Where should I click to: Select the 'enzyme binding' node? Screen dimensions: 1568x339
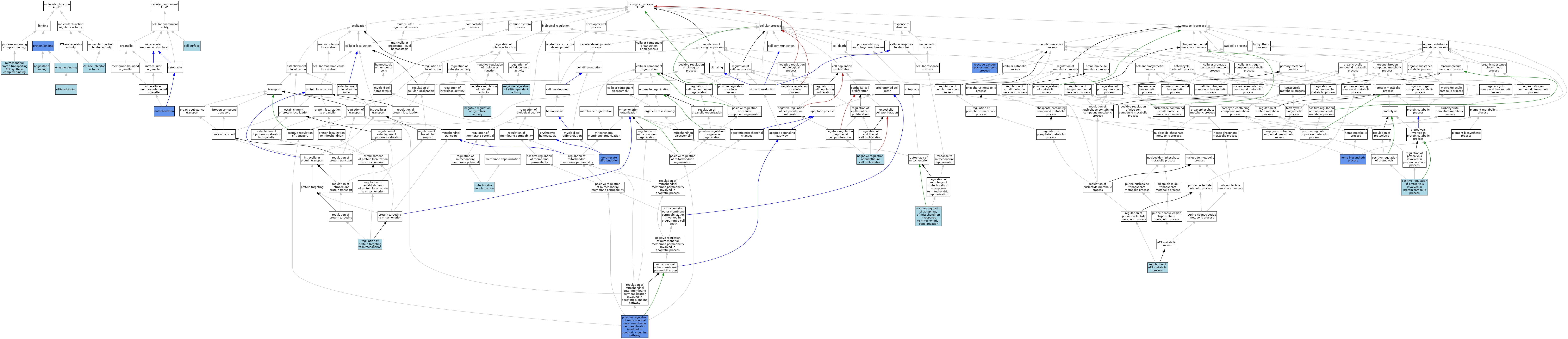pos(66,68)
